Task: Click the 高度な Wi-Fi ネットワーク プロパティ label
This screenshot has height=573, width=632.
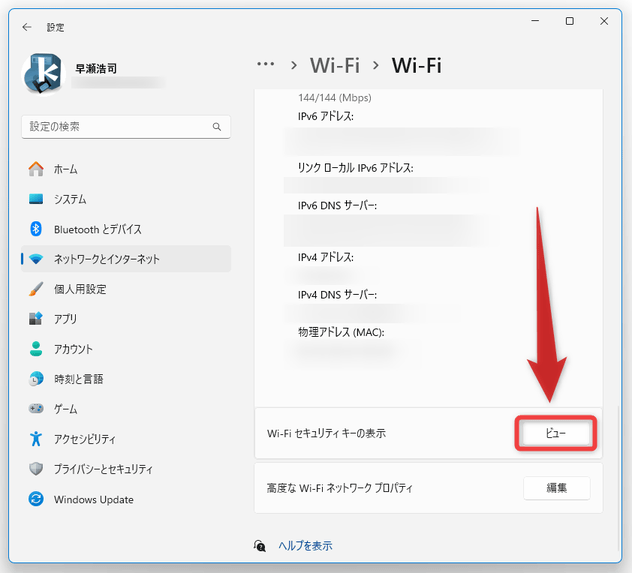Action: [x=340, y=488]
